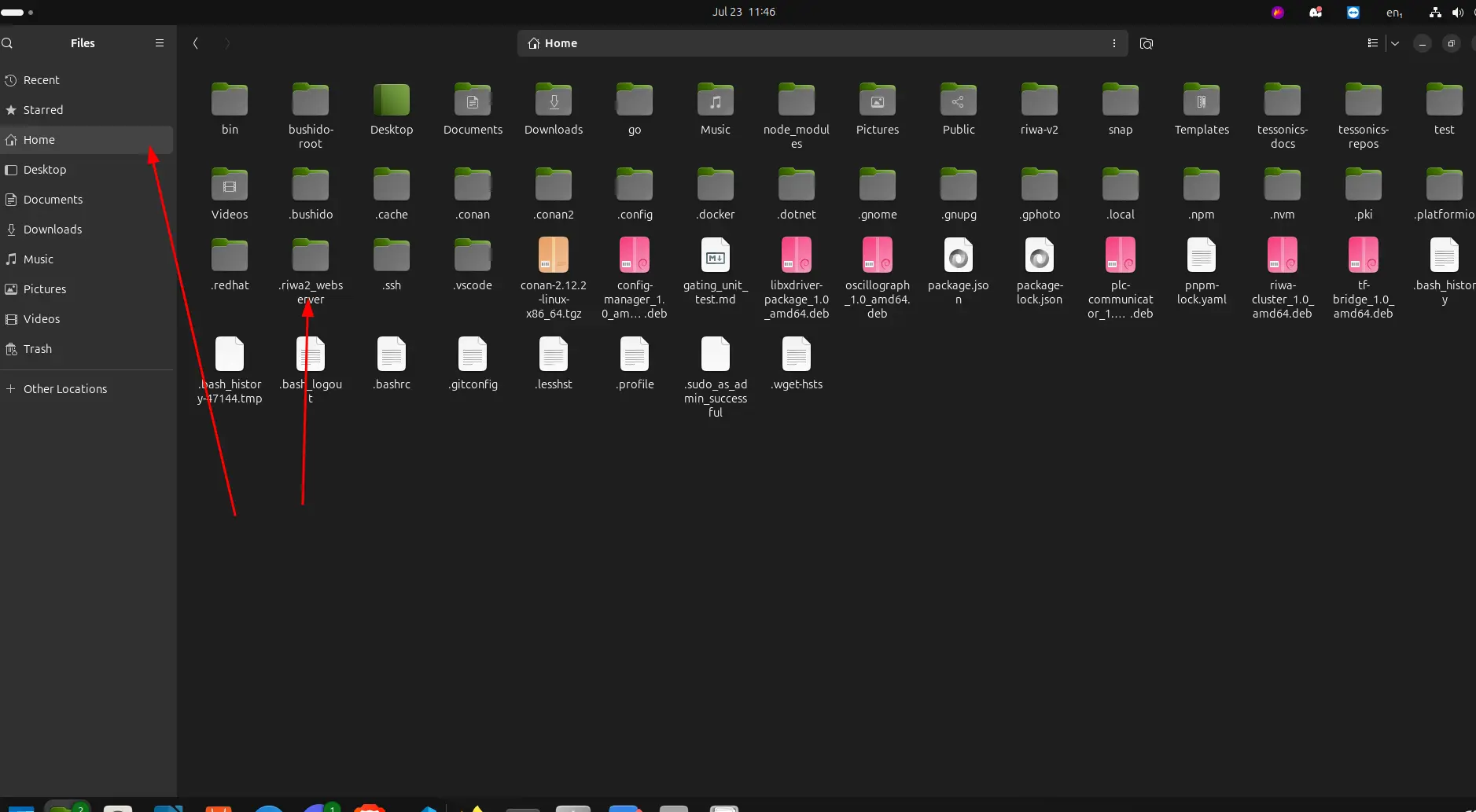Open the hamburger menu in Files sidebar

pos(160,43)
